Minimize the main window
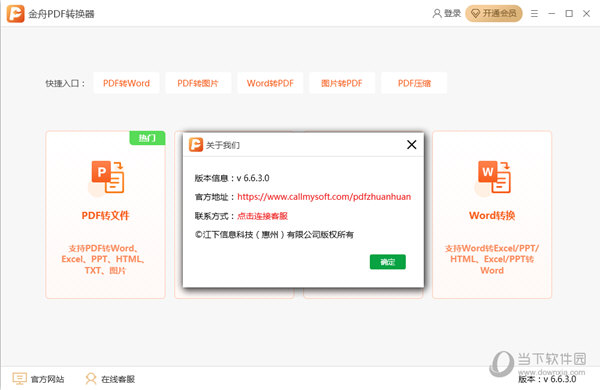The image size is (600, 390). pos(551,13)
